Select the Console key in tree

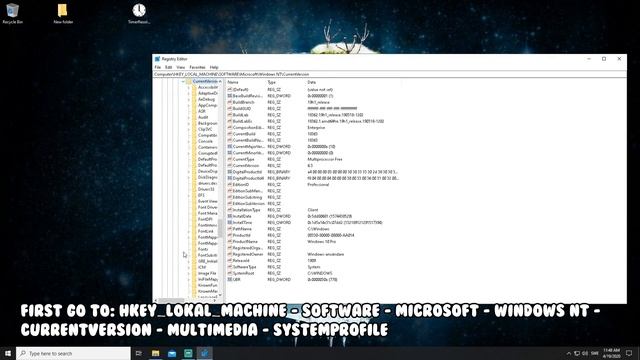(205, 141)
